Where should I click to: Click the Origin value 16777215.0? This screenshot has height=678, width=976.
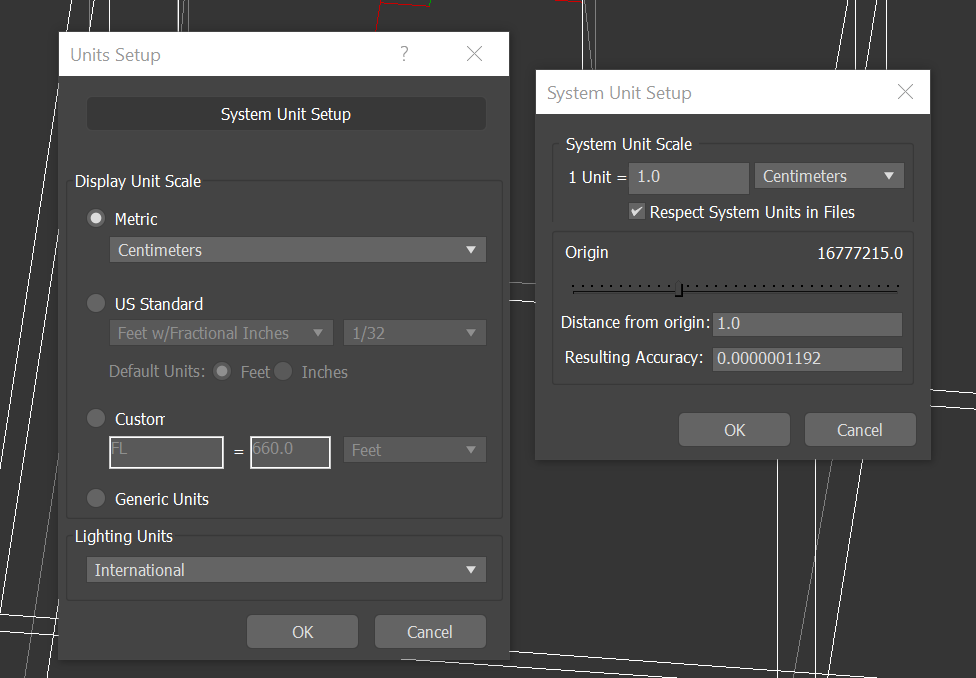pos(860,253)
